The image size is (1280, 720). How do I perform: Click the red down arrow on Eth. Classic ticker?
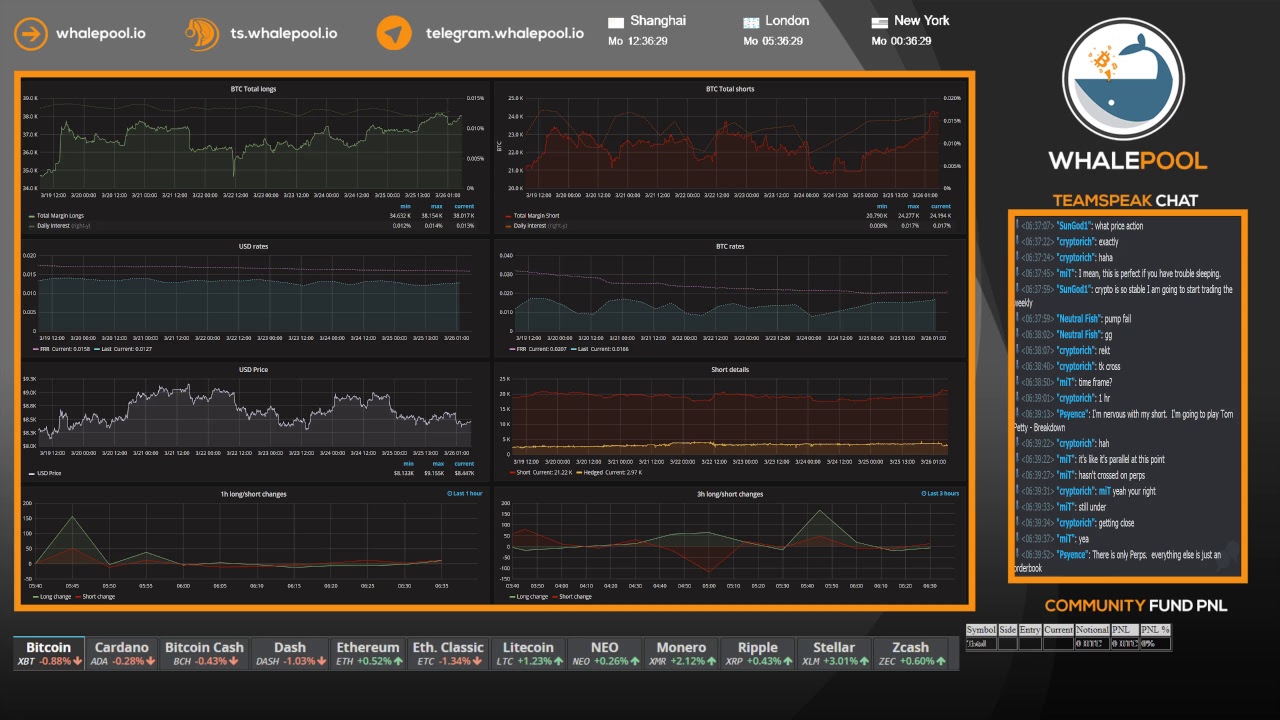(x=478, y=661)
